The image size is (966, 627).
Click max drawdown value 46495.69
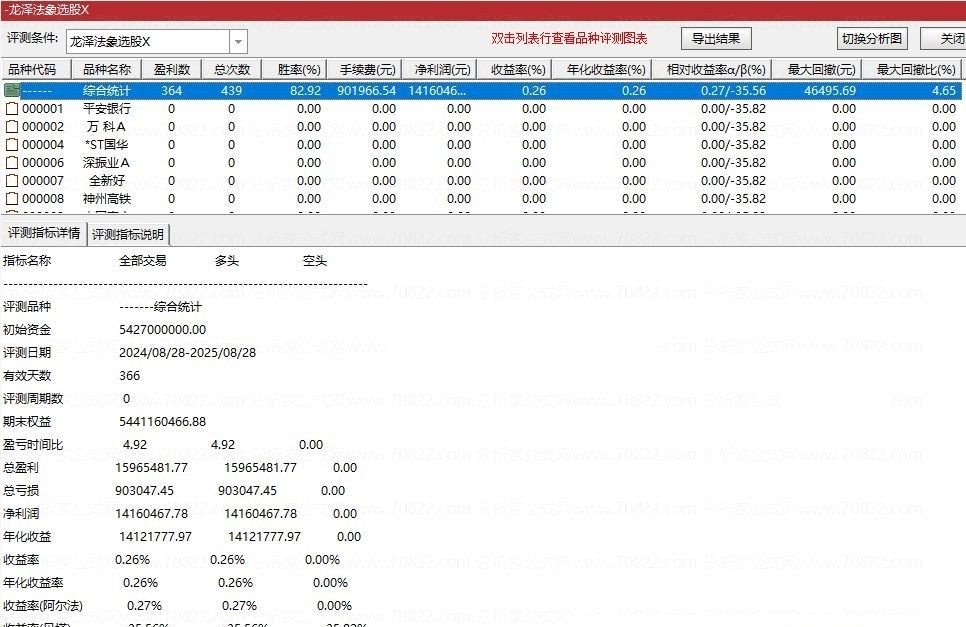[x=830, y=91]
